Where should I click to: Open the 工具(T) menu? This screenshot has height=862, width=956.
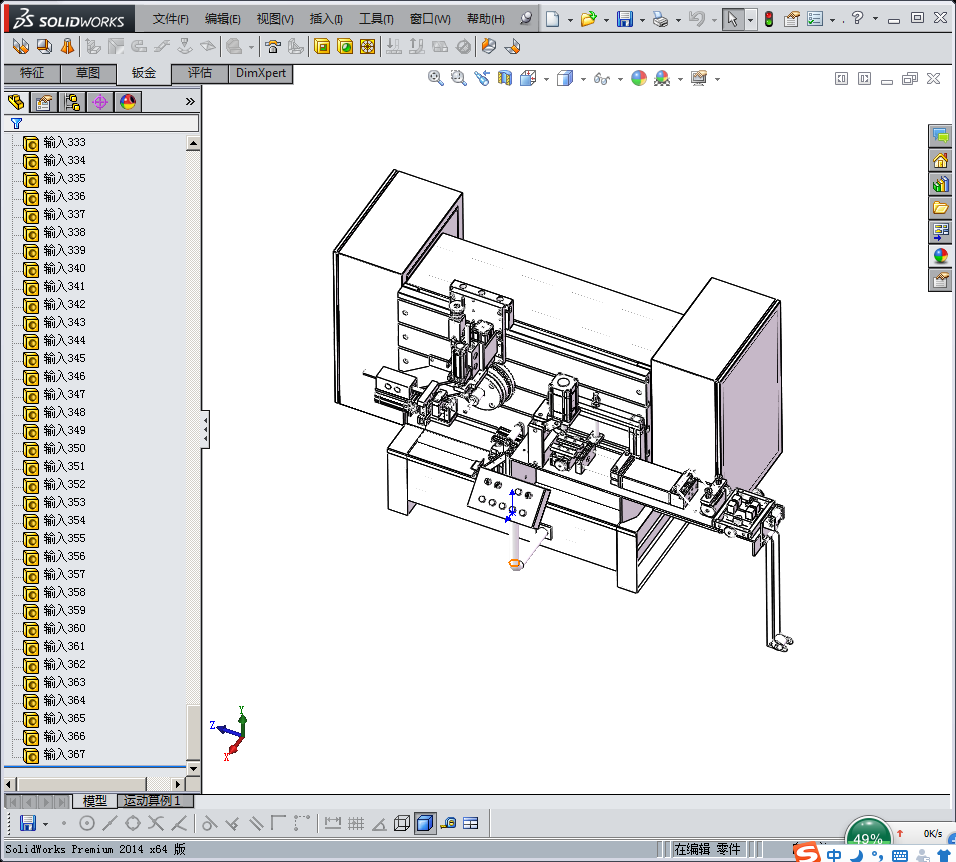pyautogui.click(x=376, y=19)
